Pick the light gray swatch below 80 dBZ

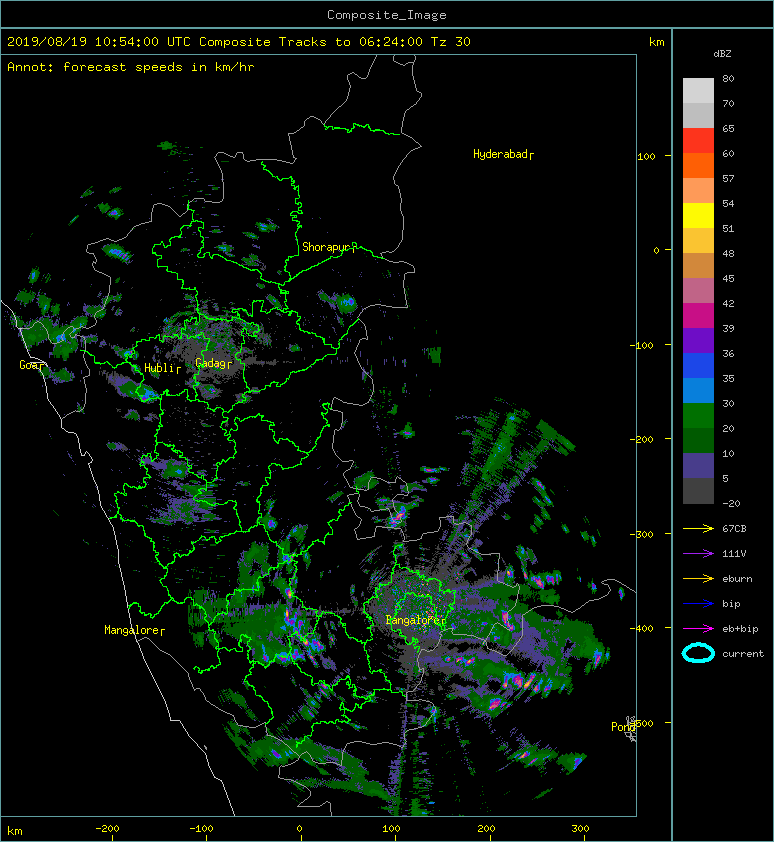[698, 91]
